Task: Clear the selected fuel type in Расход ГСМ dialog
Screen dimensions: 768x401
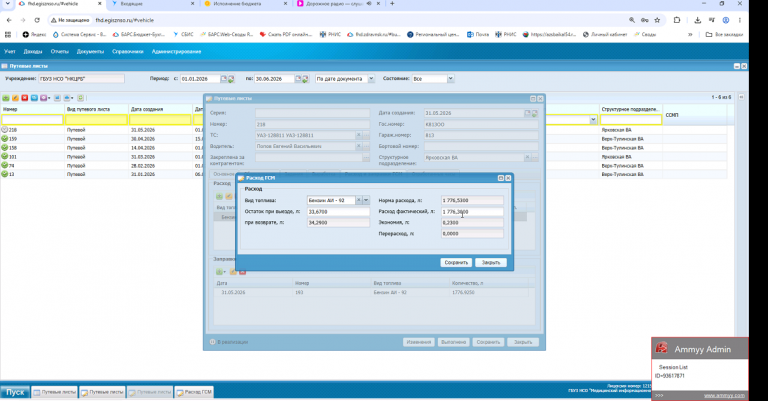Action: (x=359, y=200)
